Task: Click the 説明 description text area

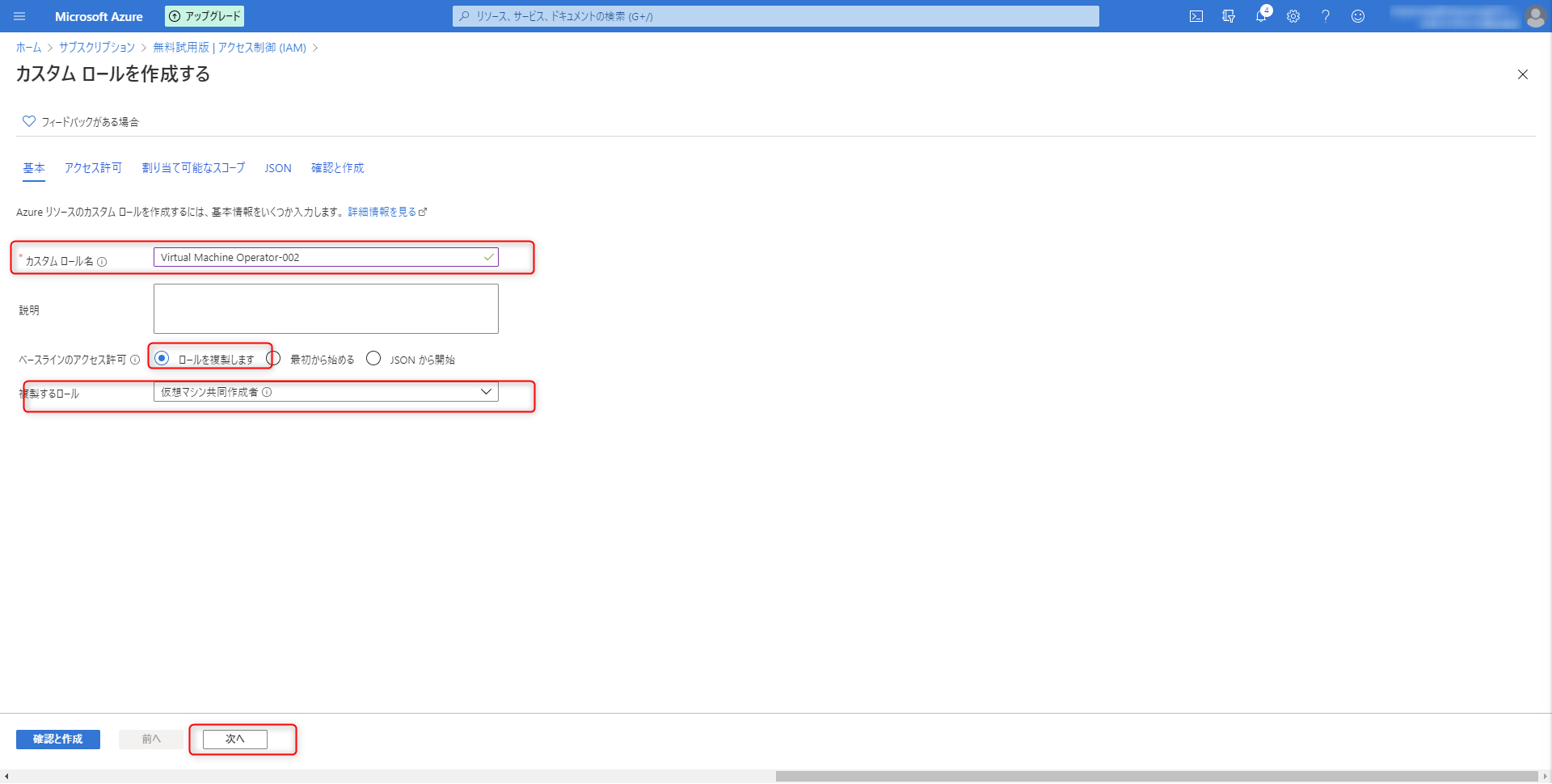Action: [326, 309]
